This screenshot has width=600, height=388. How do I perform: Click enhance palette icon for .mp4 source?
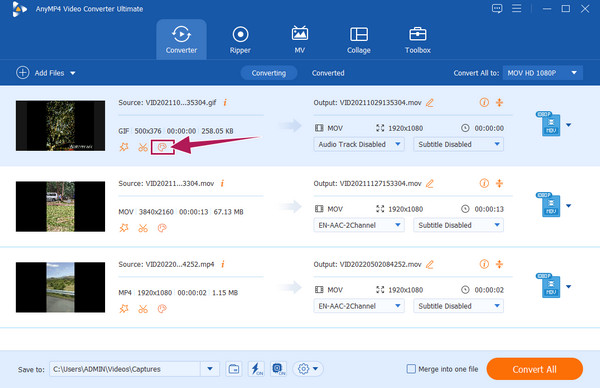tap(162, 309)
